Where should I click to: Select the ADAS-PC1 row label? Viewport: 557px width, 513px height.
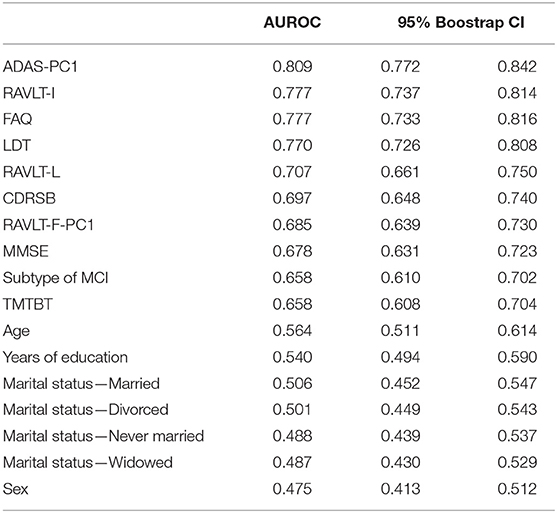point(40,66)
